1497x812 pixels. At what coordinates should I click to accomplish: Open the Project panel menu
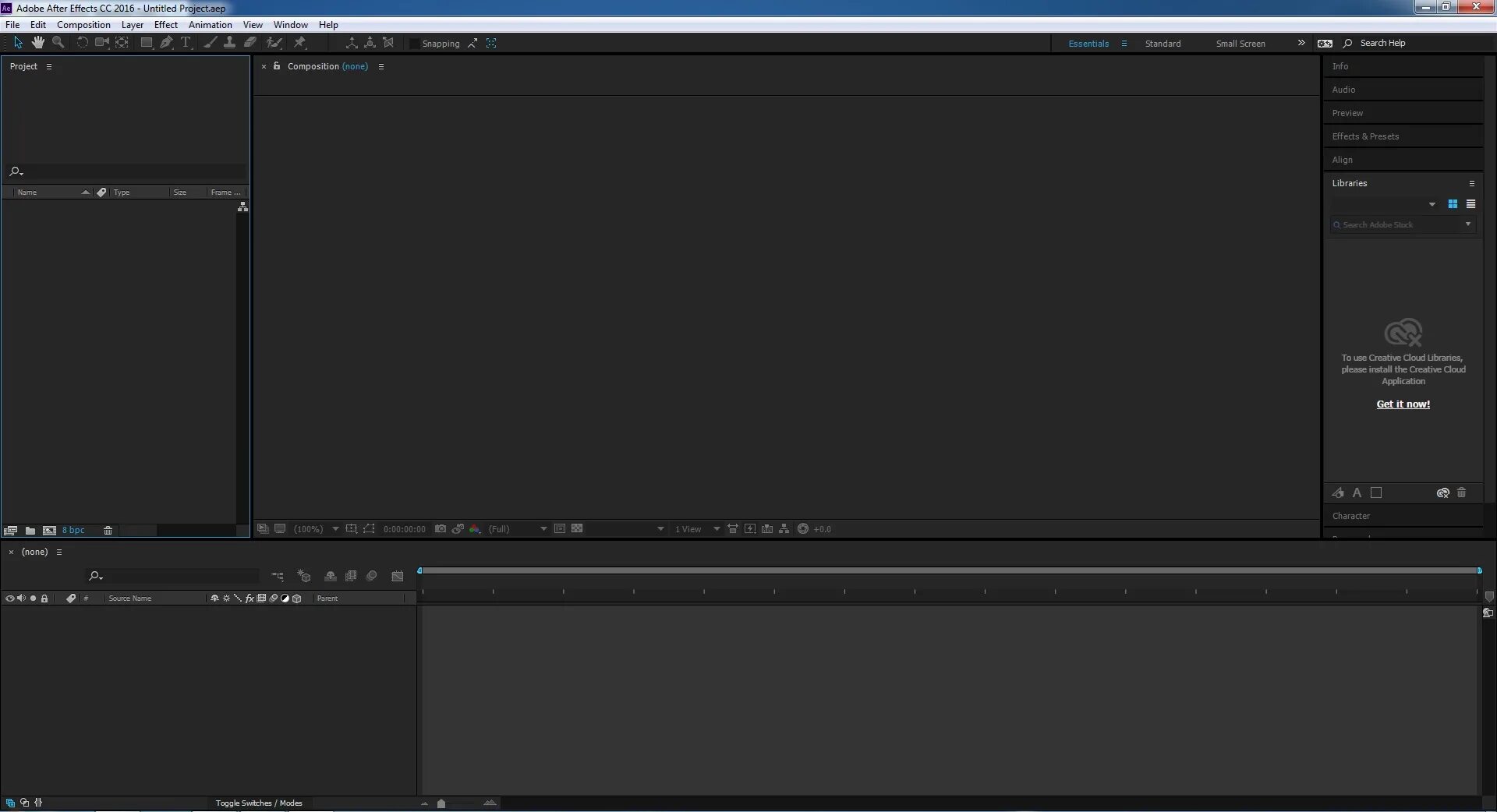pyautogui.click(x=49, y=66)
